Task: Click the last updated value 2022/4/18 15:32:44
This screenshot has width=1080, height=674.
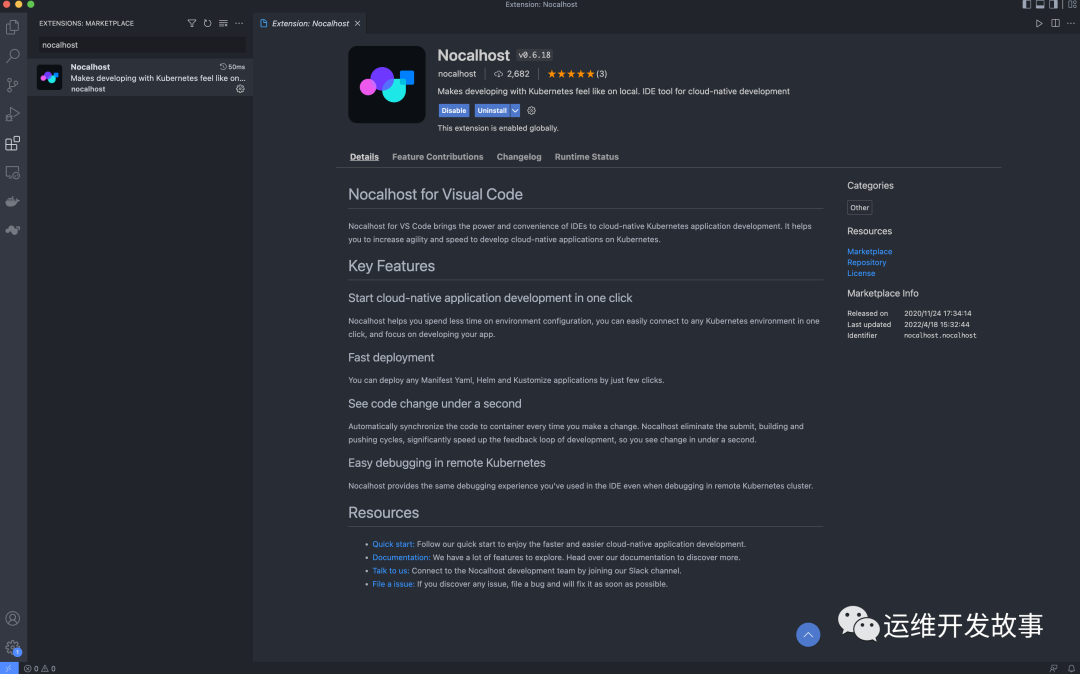Action: tap(937, 324)
